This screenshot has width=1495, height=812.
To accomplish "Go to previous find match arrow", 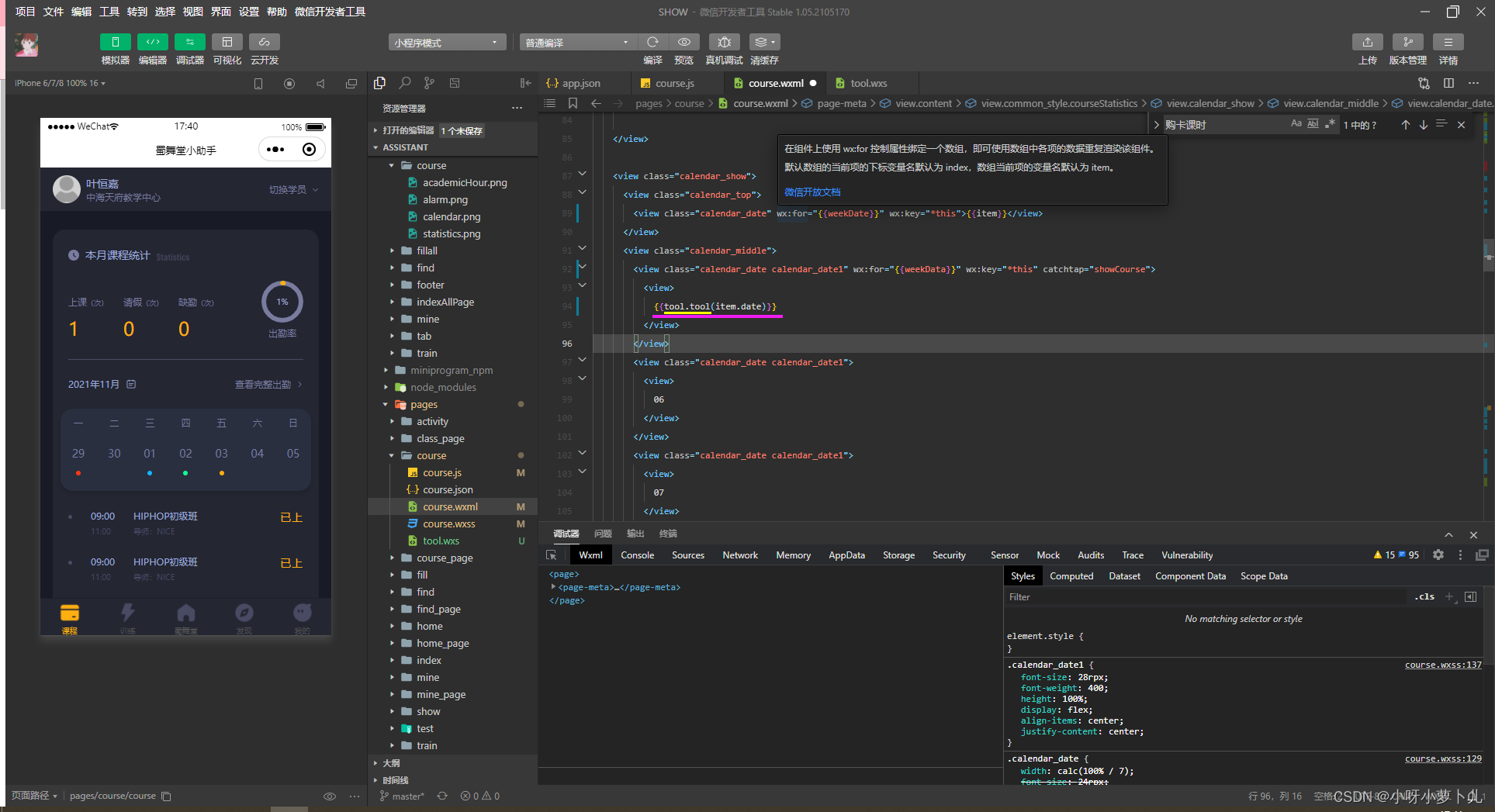I will point(1406,125).
